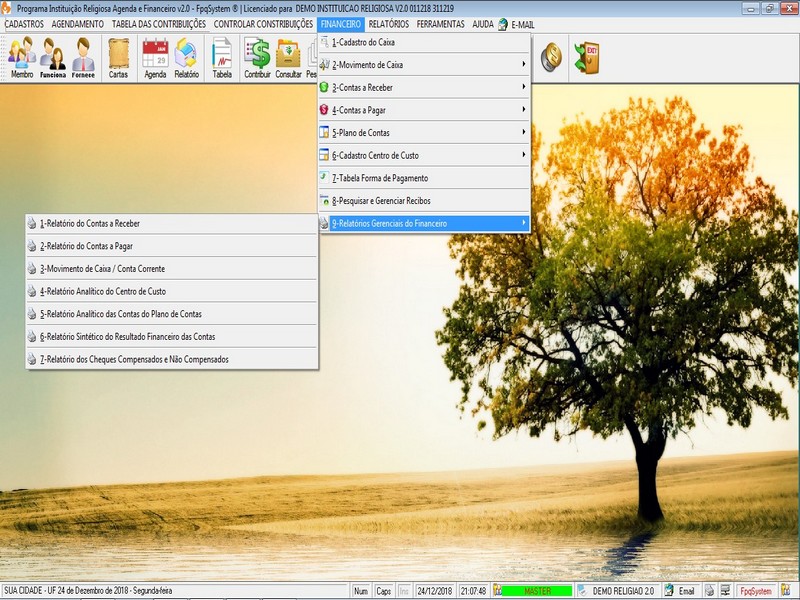The height and width of the screenshot is (600, 800).
Task: Open the Cartas scroll icon
Action: (x=118, y=58)
